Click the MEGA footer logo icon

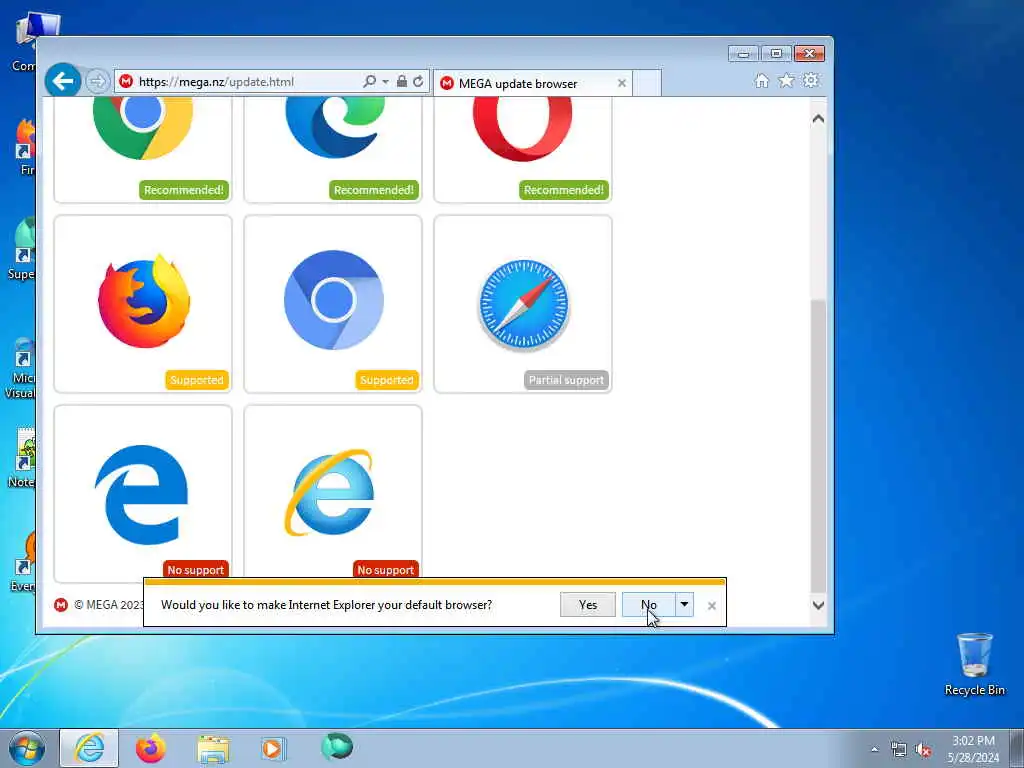[61, 605]
